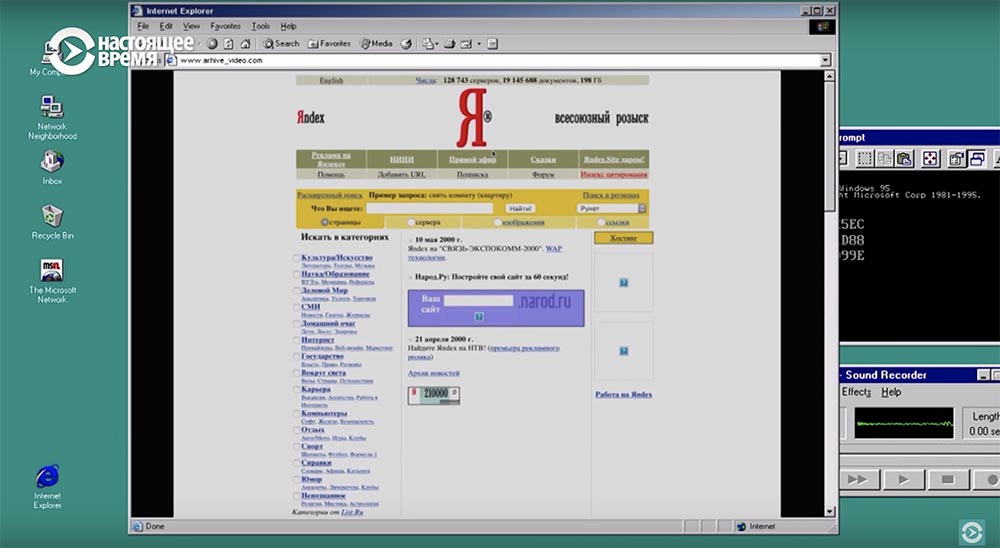Image resolution: width=1000 pixels, height=548 pixels.
Task: Click the History icon in IE toolbar
Action: pos(406,44)
